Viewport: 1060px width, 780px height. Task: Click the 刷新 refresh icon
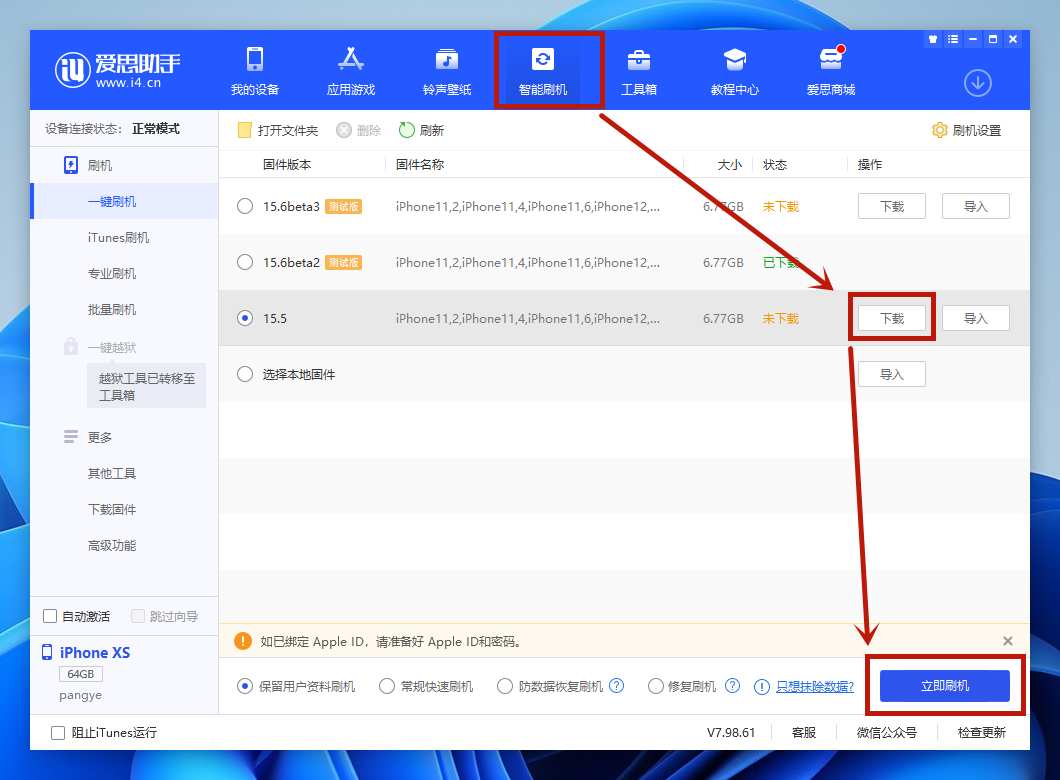click(406, 130)
